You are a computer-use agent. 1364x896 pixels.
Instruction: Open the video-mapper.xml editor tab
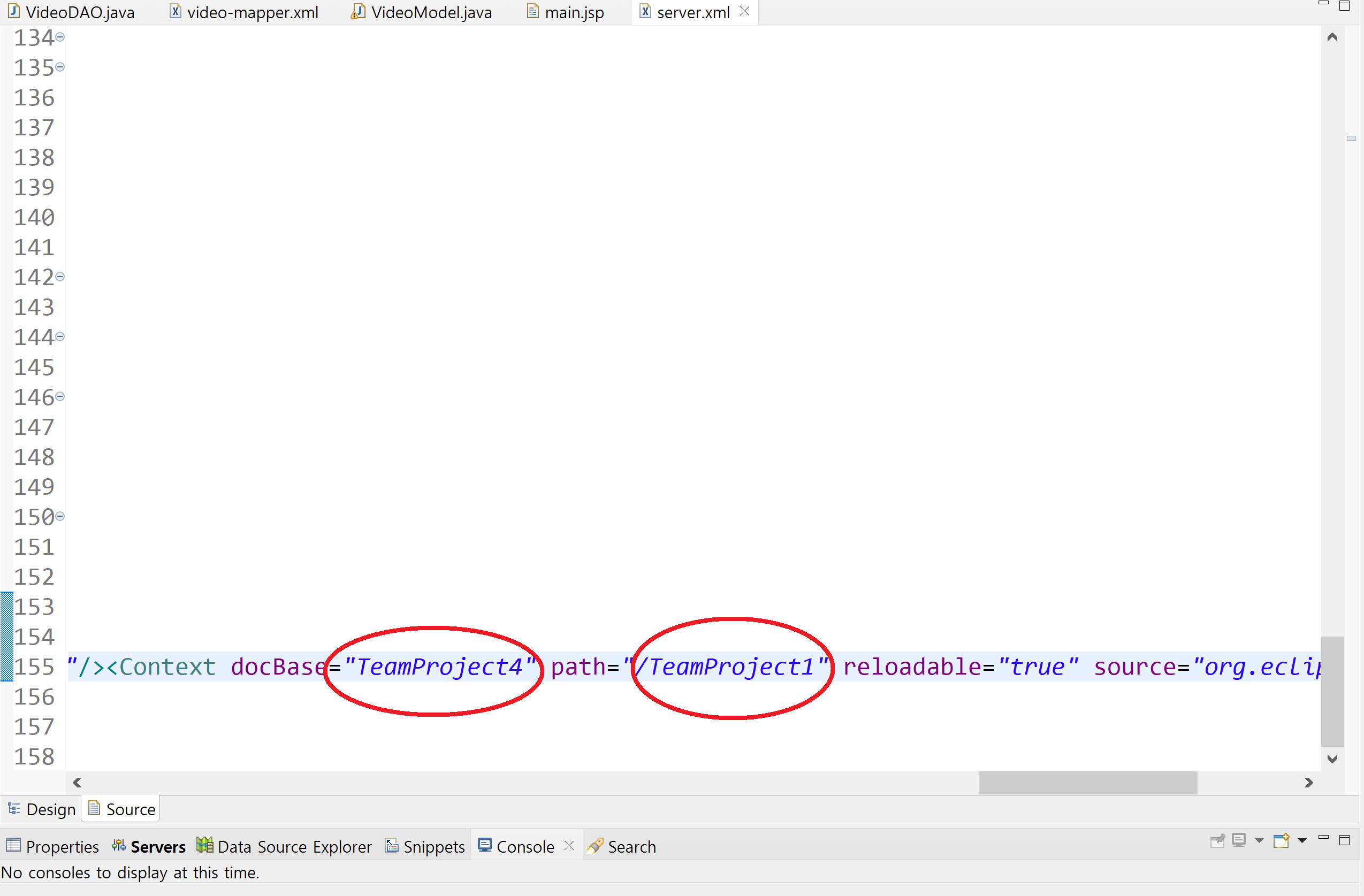(x=252, y=13)
